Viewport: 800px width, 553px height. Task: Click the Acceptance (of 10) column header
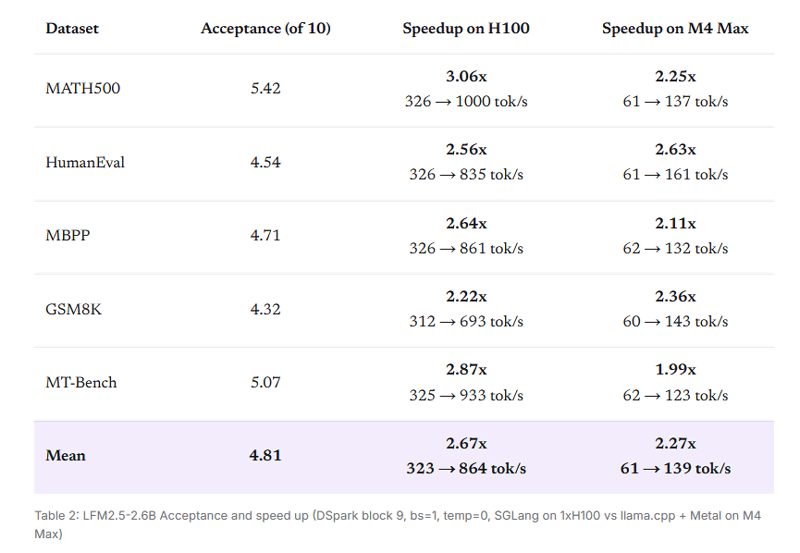[265, 28]
